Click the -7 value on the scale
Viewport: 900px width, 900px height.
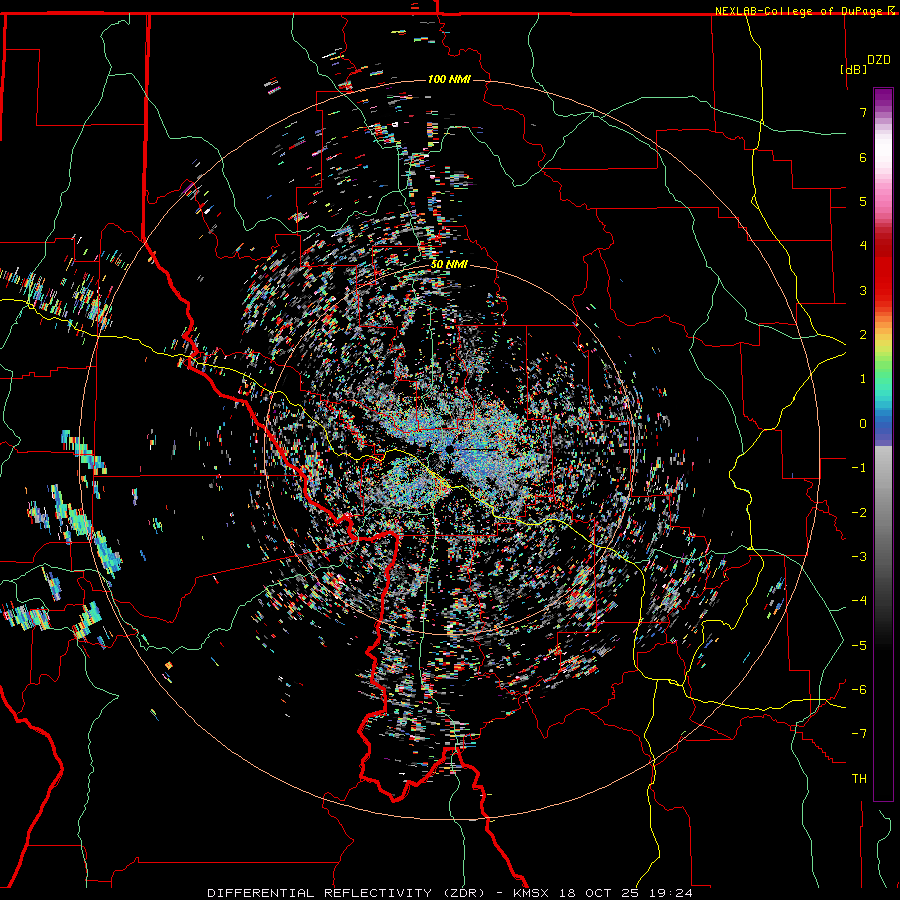click(x=859, y=734)
